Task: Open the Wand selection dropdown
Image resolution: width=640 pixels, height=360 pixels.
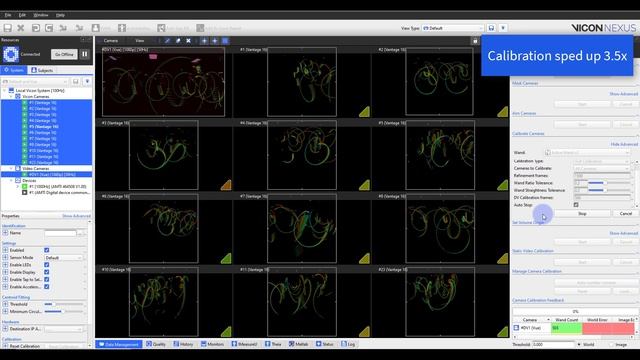Action: coord(588,152)
